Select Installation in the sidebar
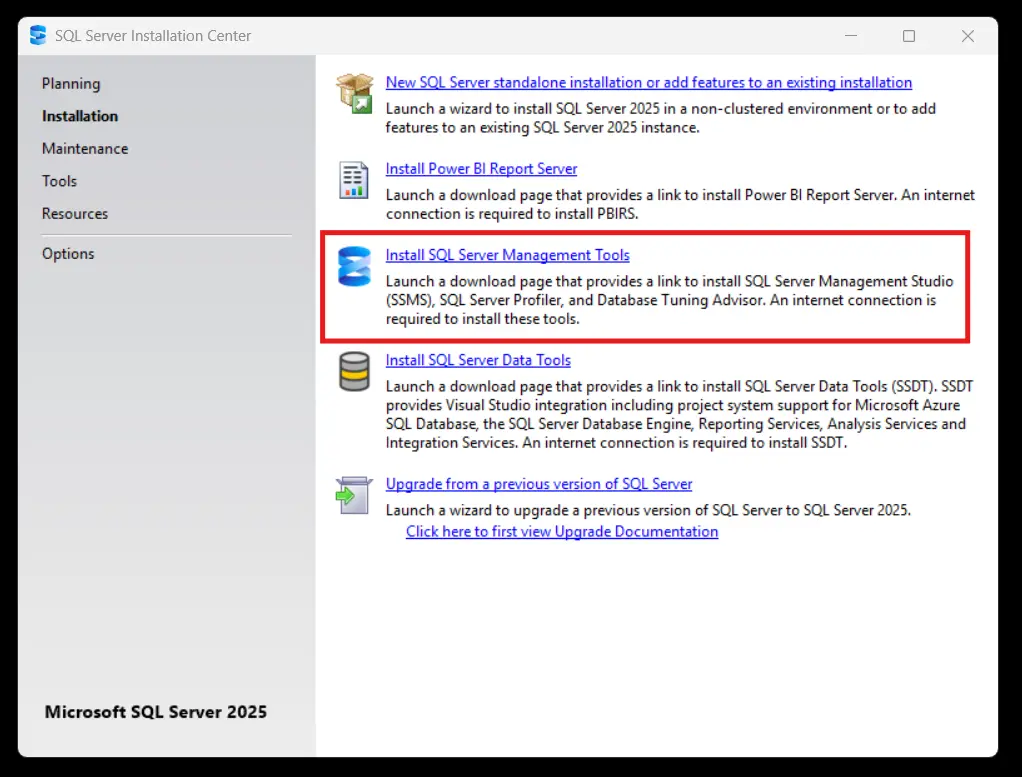 pyautogui.click(x=80, y=116)
